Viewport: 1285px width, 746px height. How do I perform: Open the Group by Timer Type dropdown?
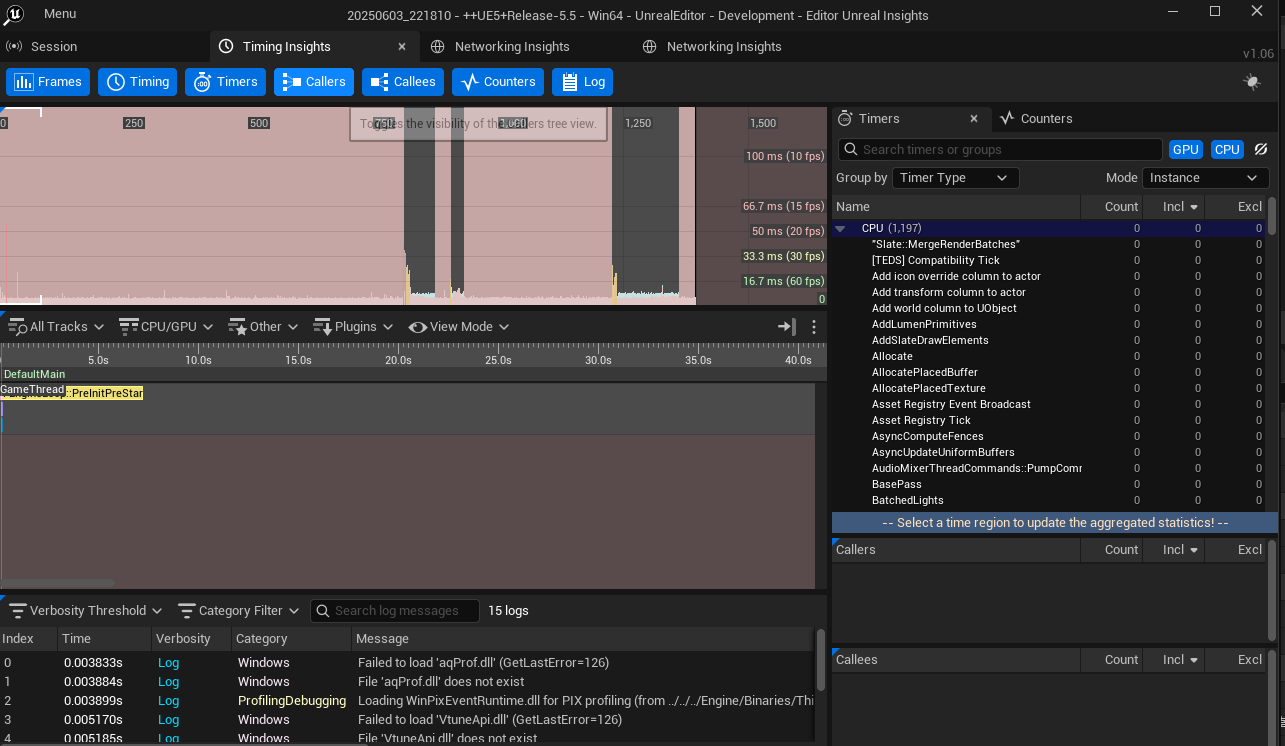click(955, 177)
